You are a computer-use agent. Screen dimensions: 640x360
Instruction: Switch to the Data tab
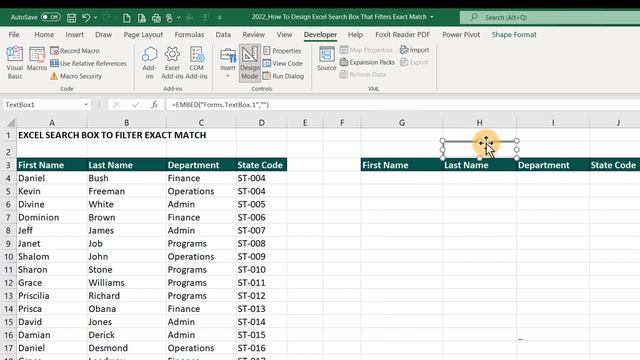click(223, 35)
